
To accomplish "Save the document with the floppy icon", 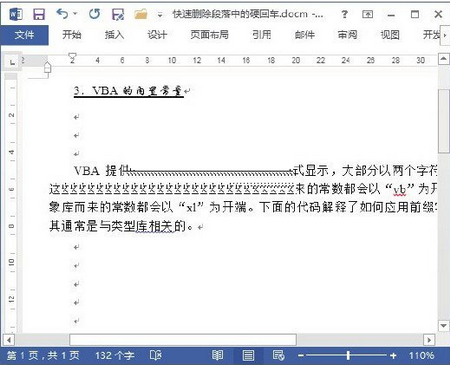I will point(39,14).
